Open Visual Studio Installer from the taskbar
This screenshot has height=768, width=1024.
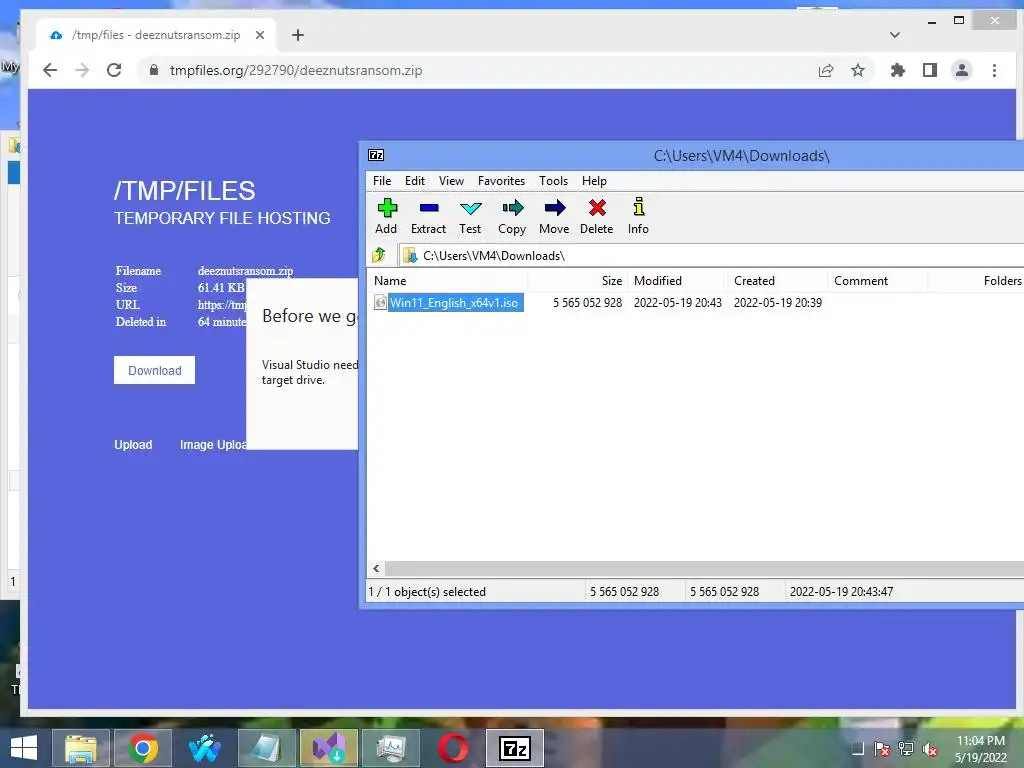tap(329, 748)
